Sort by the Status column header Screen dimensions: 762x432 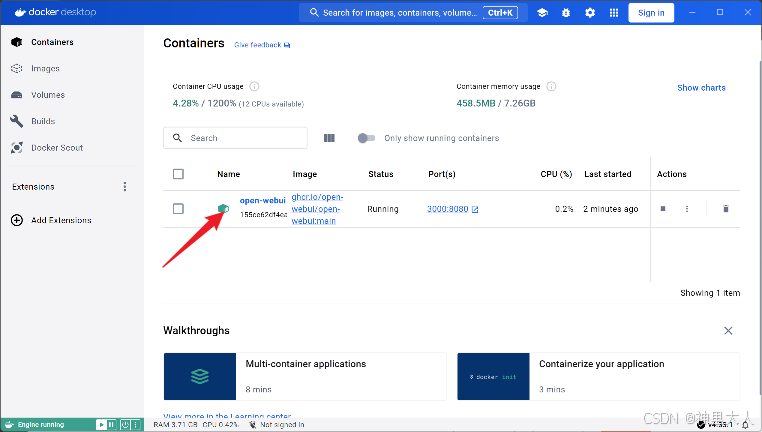click(x=381, y=174)
